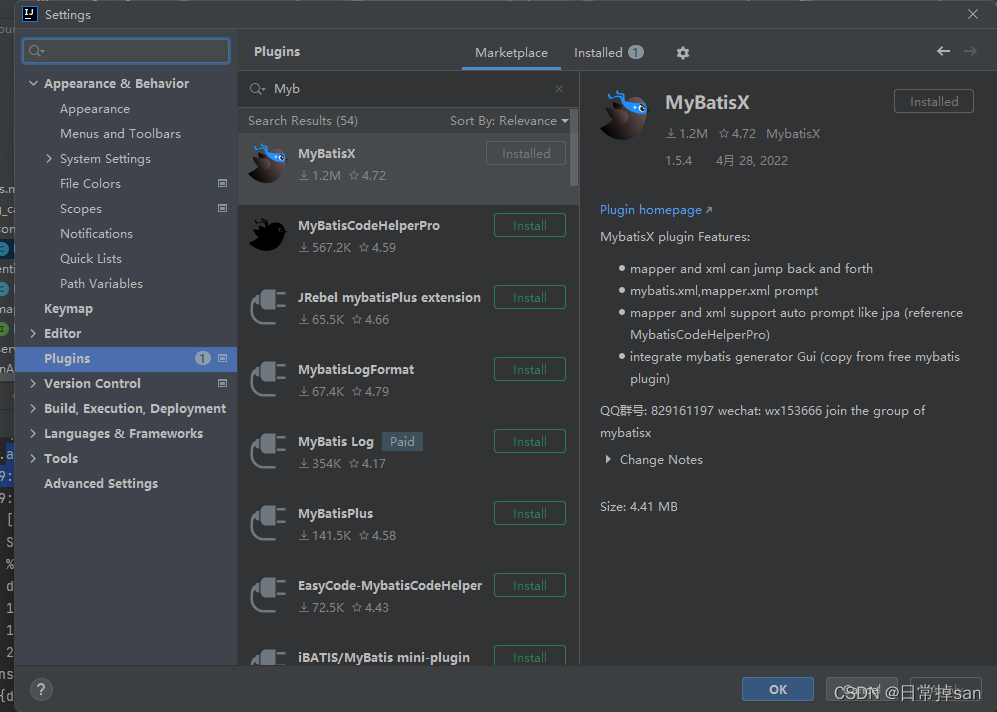The image size is (997, 712).
Task: Click the Installed button in MyBatisX details
Action: coord(933,102)
